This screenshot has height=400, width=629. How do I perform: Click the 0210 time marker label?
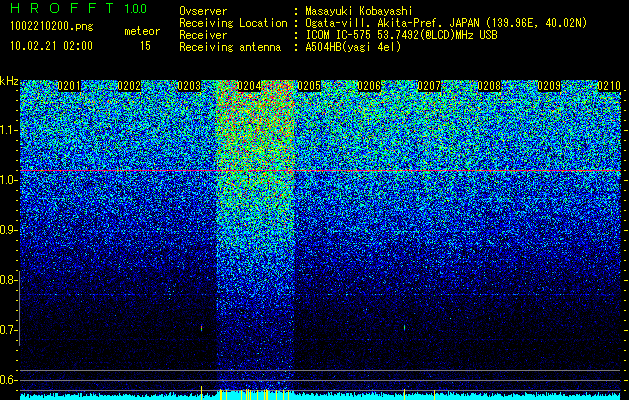pyautogui.click(x=609, y=86)
